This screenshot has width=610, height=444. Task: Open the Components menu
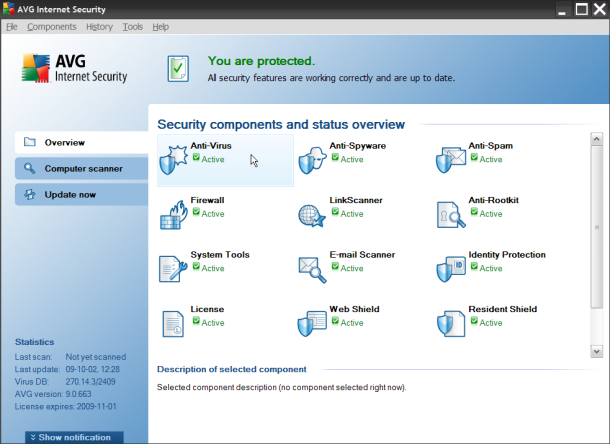pyautogui.click(x=52, y=27)
